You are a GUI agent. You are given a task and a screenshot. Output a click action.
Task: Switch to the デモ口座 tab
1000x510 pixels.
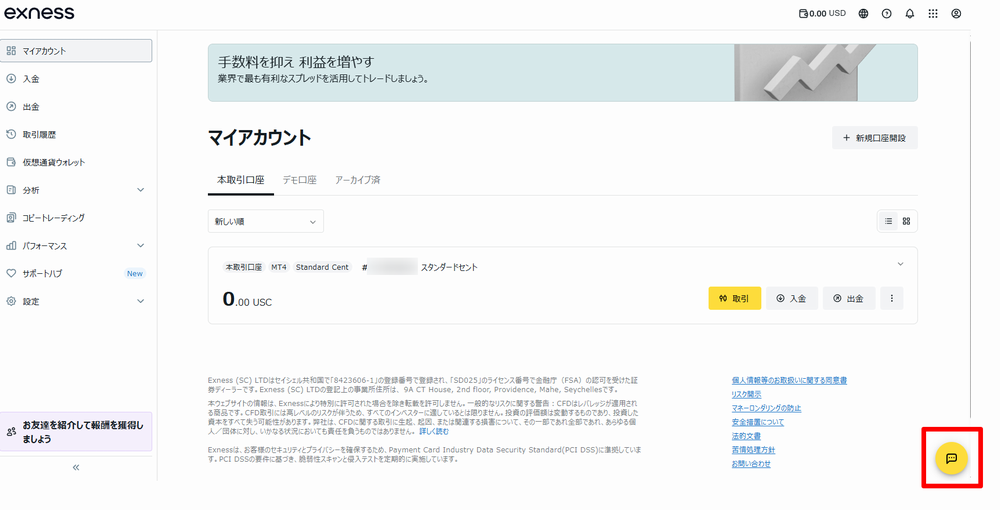299,180
